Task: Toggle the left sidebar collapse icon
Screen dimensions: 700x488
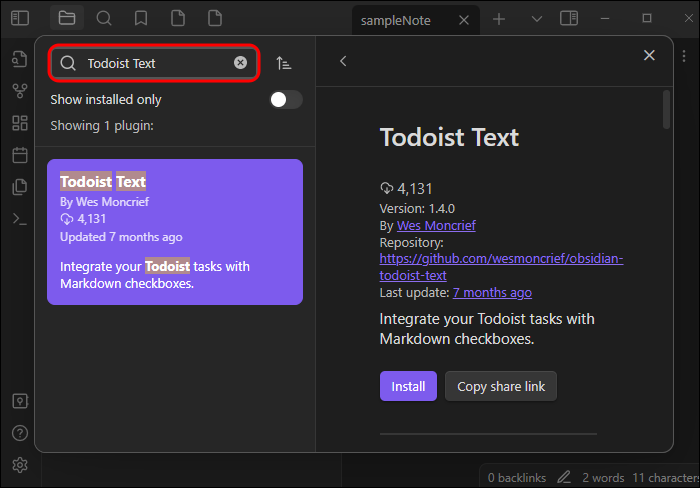Action: pyautogui.click(x=20, y=18)
